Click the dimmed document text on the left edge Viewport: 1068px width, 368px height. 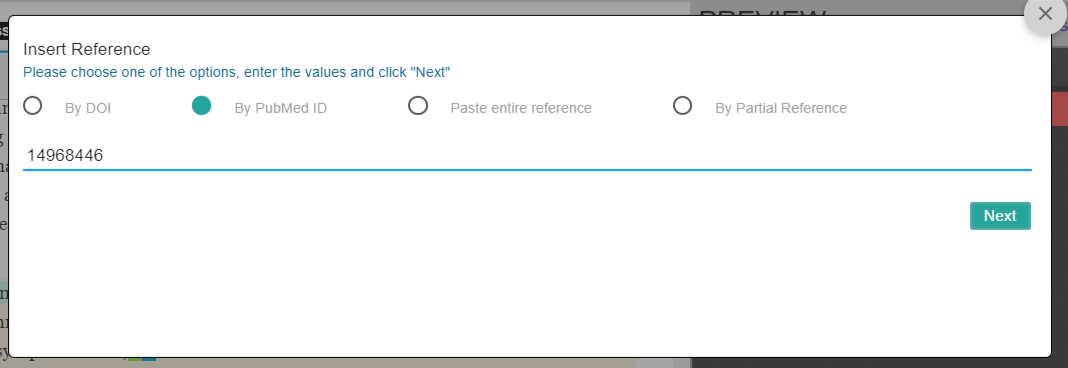pos(3,224)
